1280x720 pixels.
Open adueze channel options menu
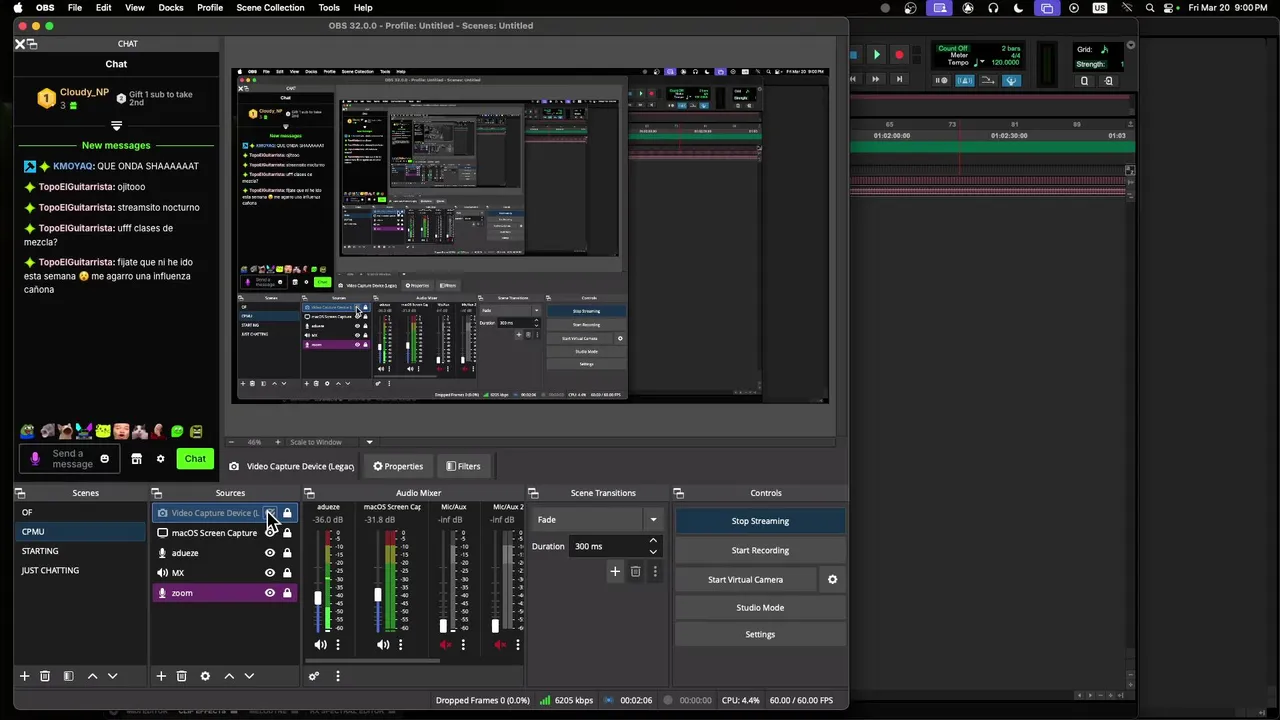(338, 645)
